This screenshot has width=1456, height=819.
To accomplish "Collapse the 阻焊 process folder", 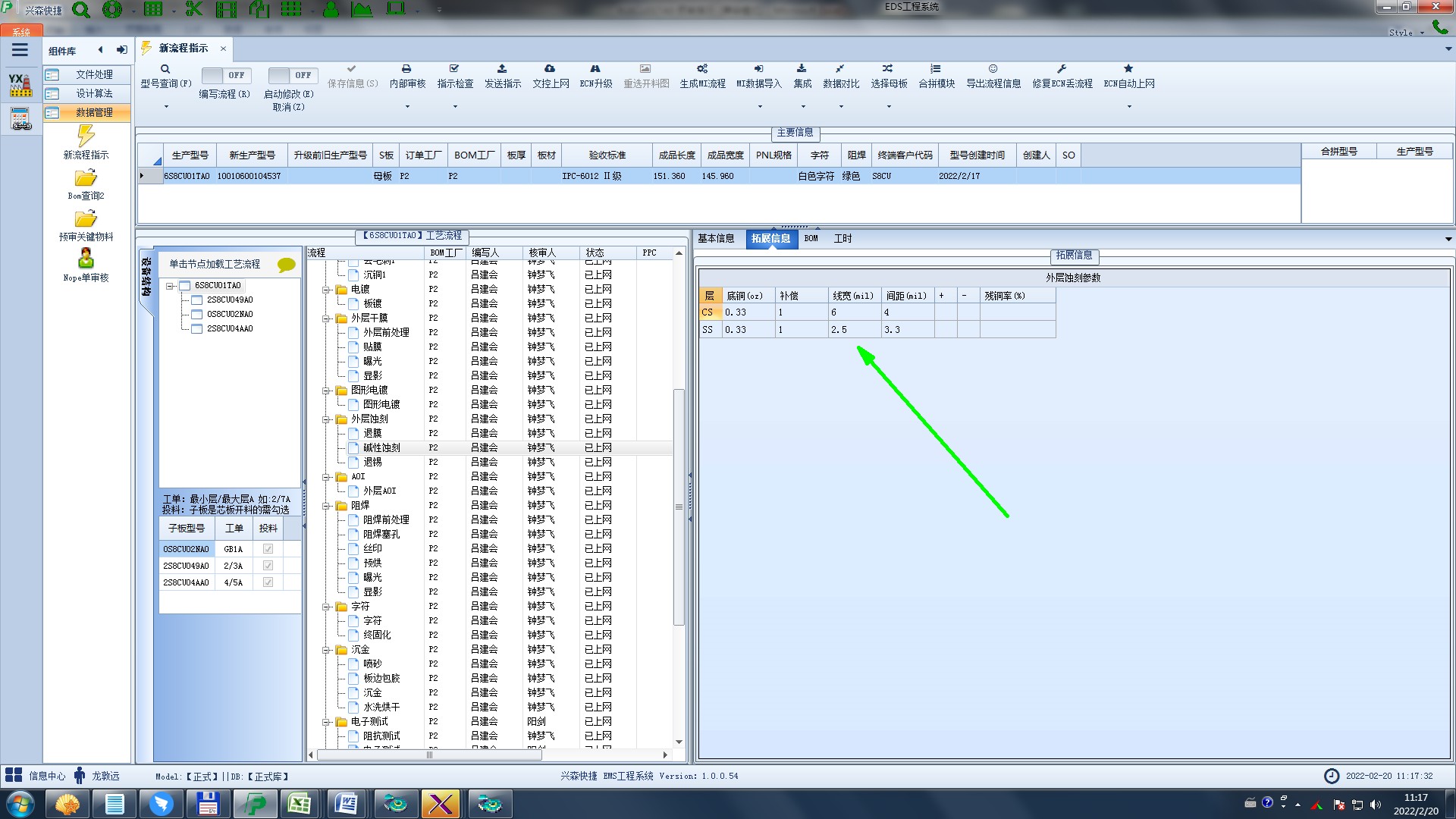I will click(x=326, y=506).
